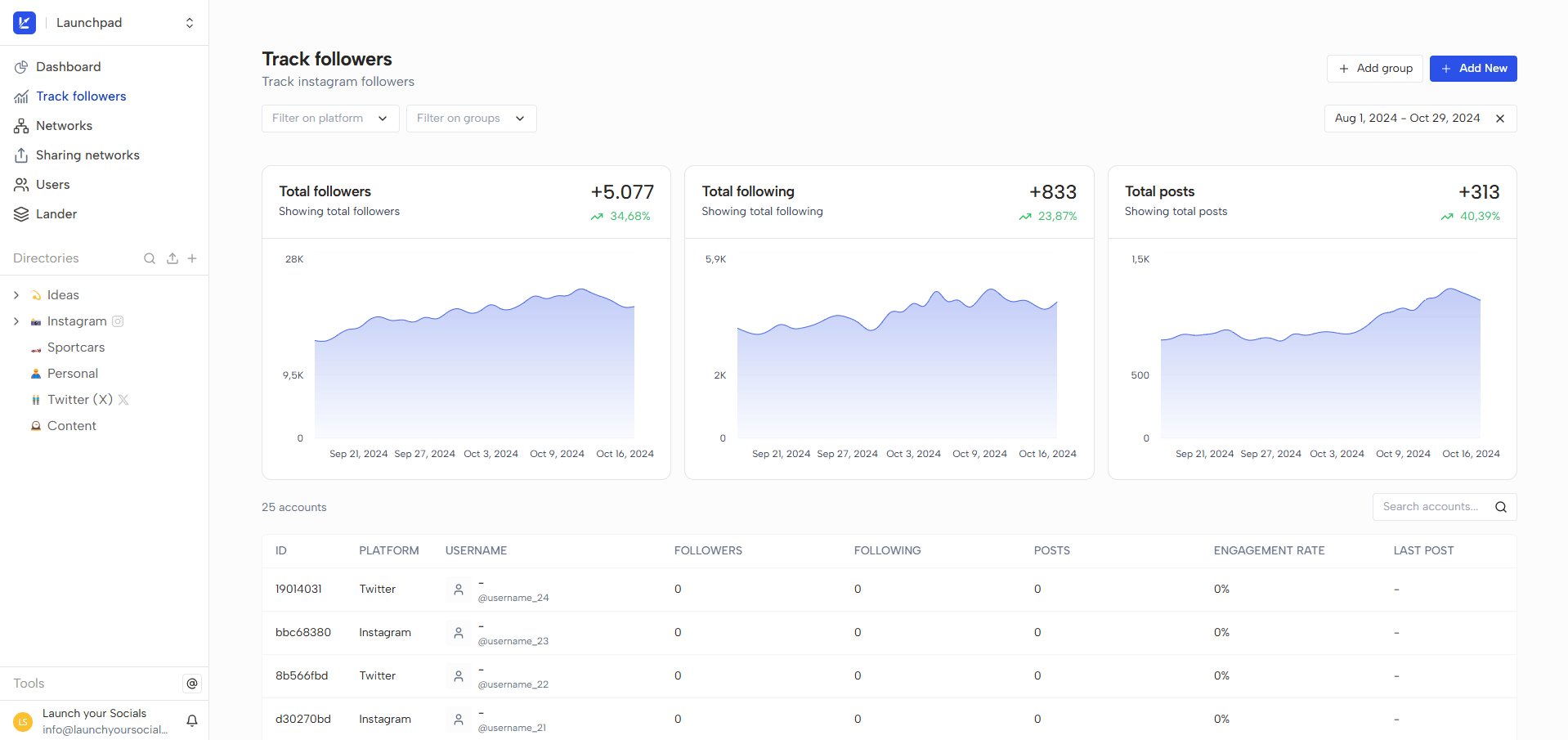Click the export icon beside Directories
Screen dimensions: 1568x740
(x=172, y=258)
